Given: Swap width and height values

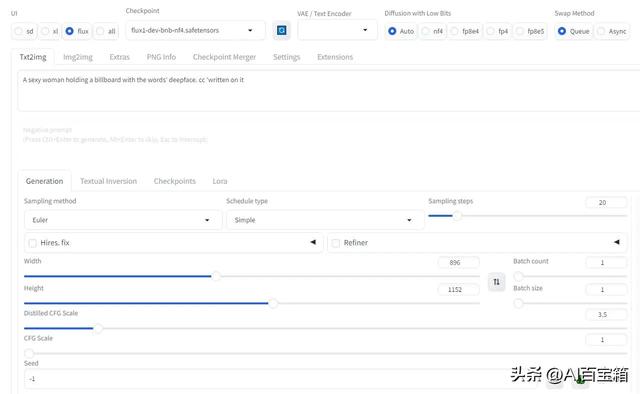Looking at the screenshot, I should click(496, 282).
